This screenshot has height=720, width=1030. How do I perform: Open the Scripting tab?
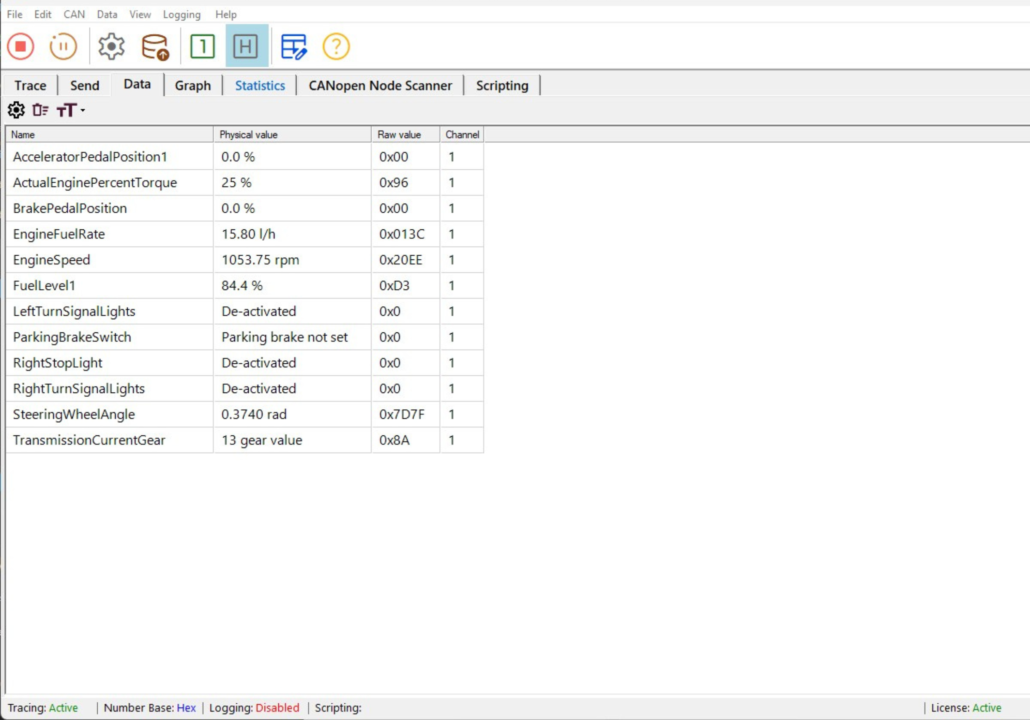[502, 86]
